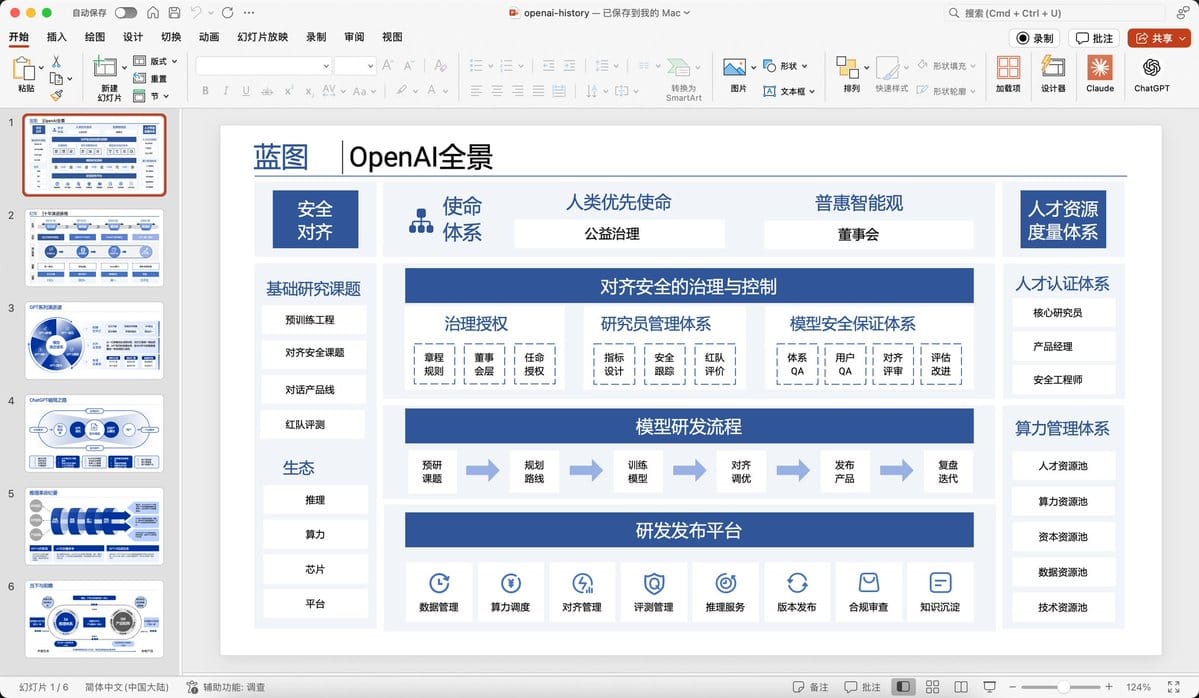Switch to Normal view icon in status bar
Screen dimensions: 1199x698
pos(903,687)
